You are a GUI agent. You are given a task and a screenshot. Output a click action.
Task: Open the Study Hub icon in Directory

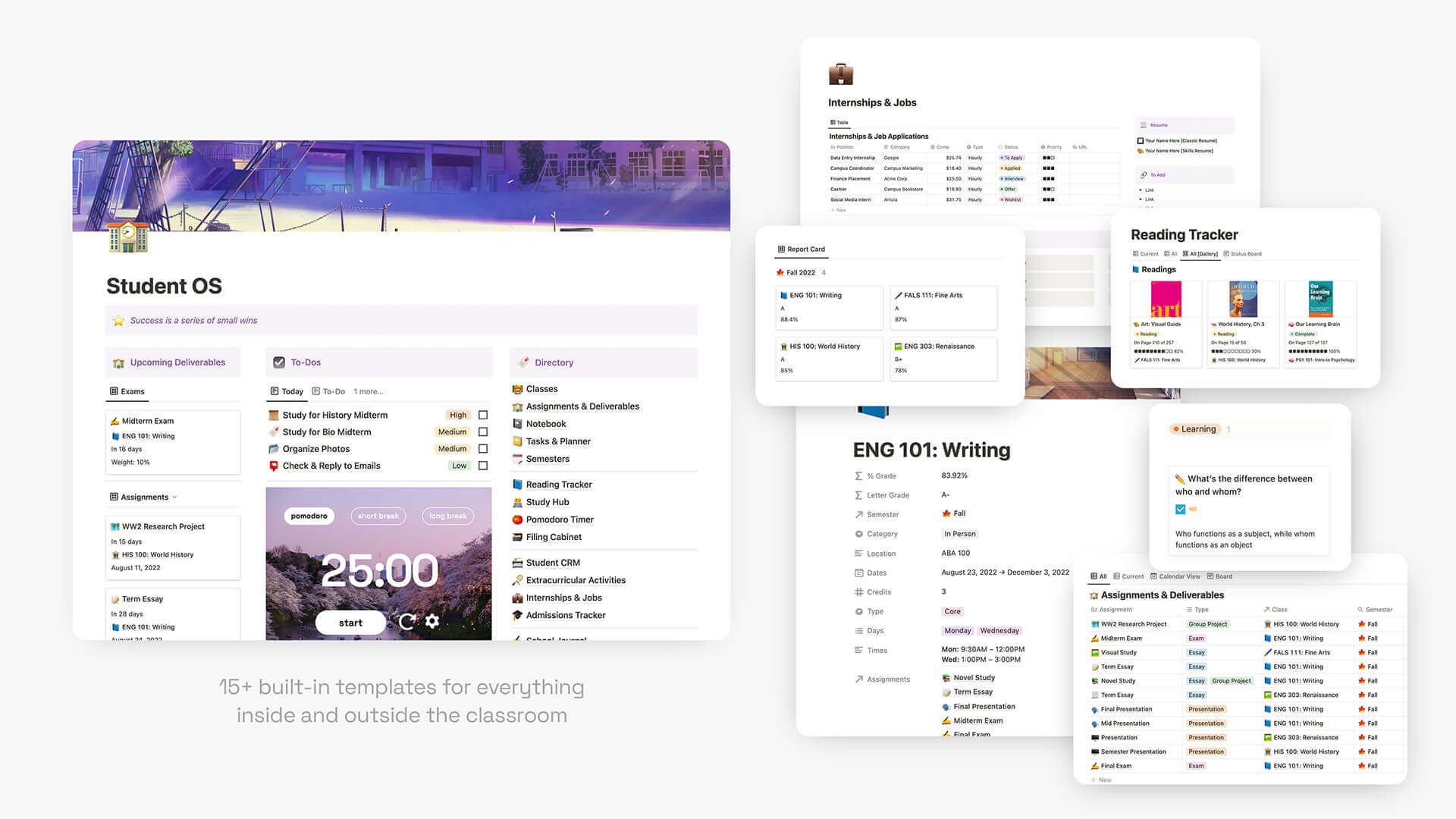click(x=517, y=501)
